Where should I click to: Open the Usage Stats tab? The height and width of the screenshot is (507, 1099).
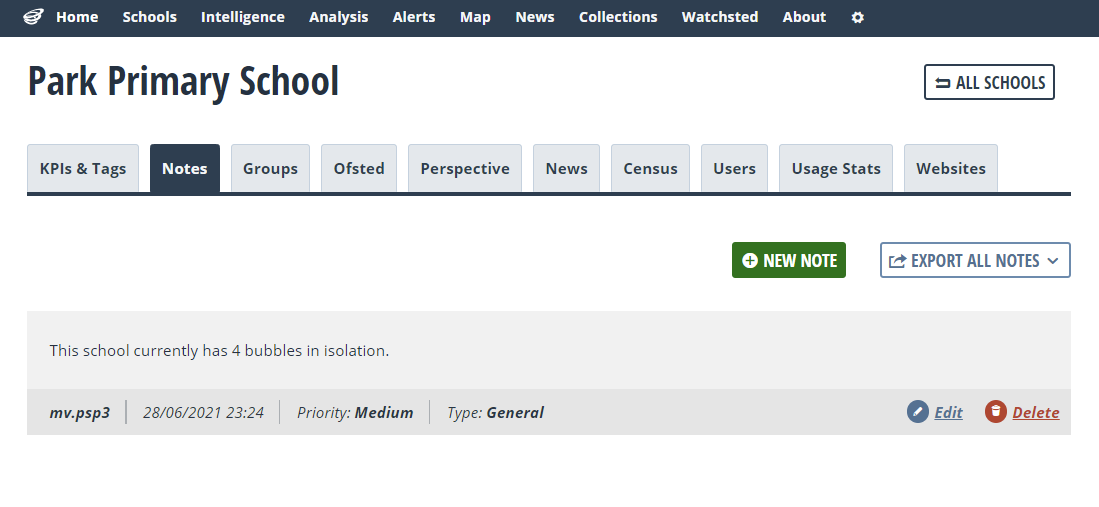point(835,168)
